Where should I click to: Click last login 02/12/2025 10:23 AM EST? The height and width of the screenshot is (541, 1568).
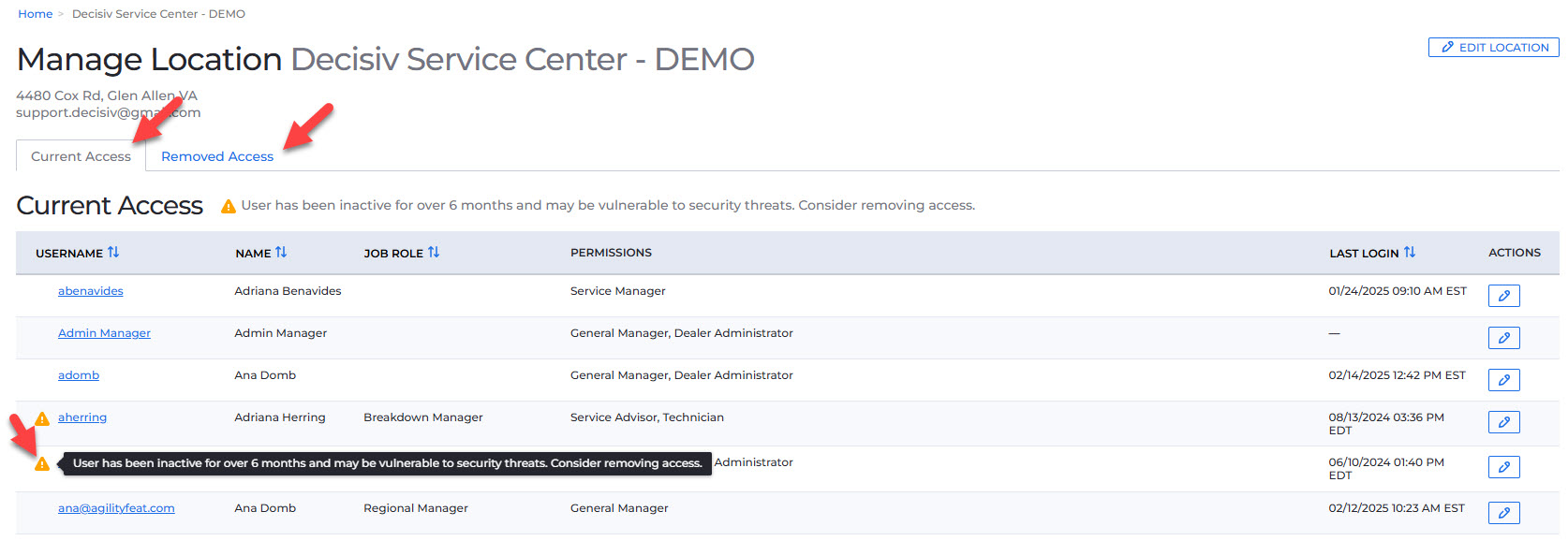1397,508
